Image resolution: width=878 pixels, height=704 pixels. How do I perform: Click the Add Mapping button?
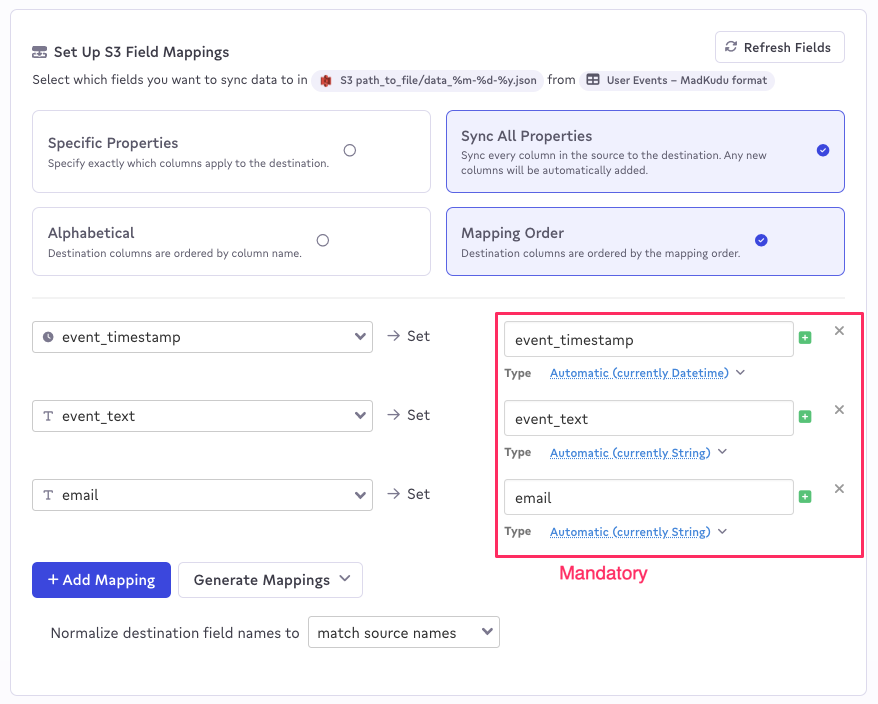(101, 580)
